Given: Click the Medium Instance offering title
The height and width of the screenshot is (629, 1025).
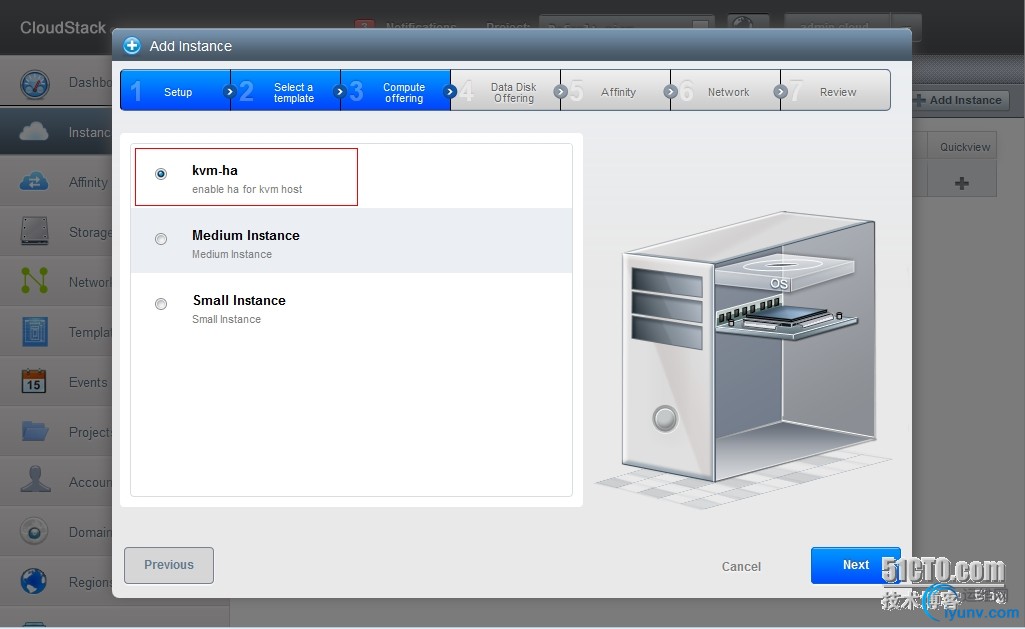Looking at the screenshot, I should [246, 235].
